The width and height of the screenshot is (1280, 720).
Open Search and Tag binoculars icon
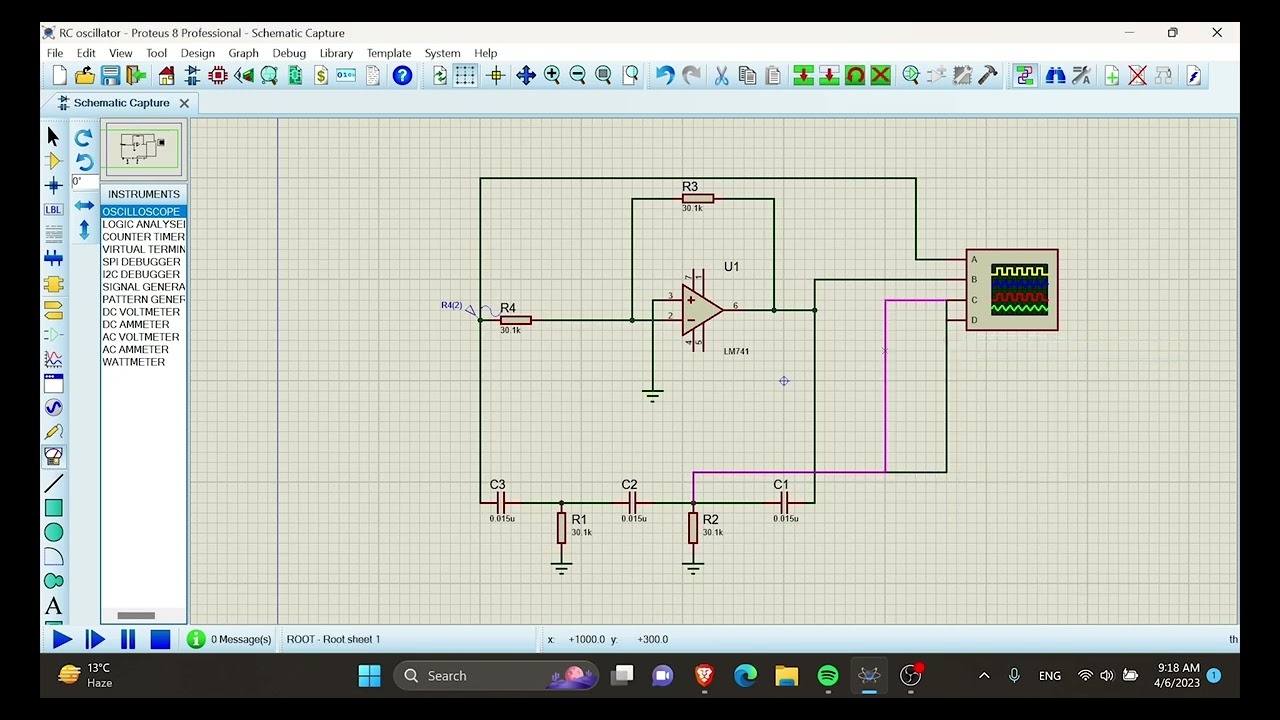(x=1055, y=76)
